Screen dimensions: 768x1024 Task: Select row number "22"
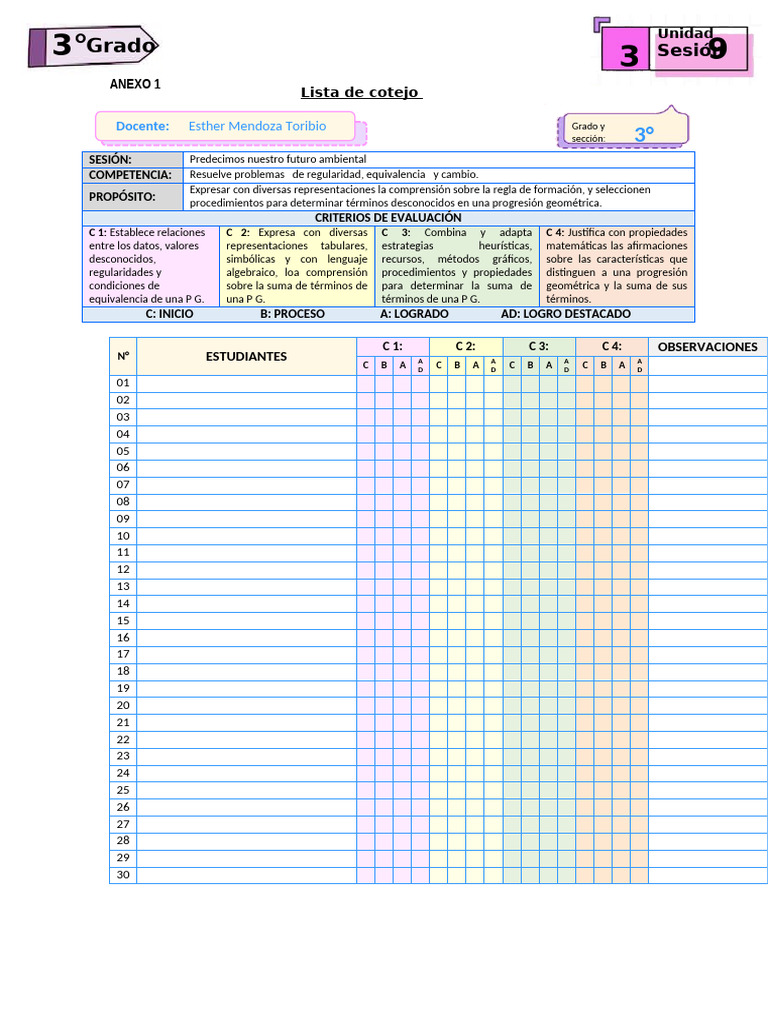pyautogui.click(x=123, y=739)
